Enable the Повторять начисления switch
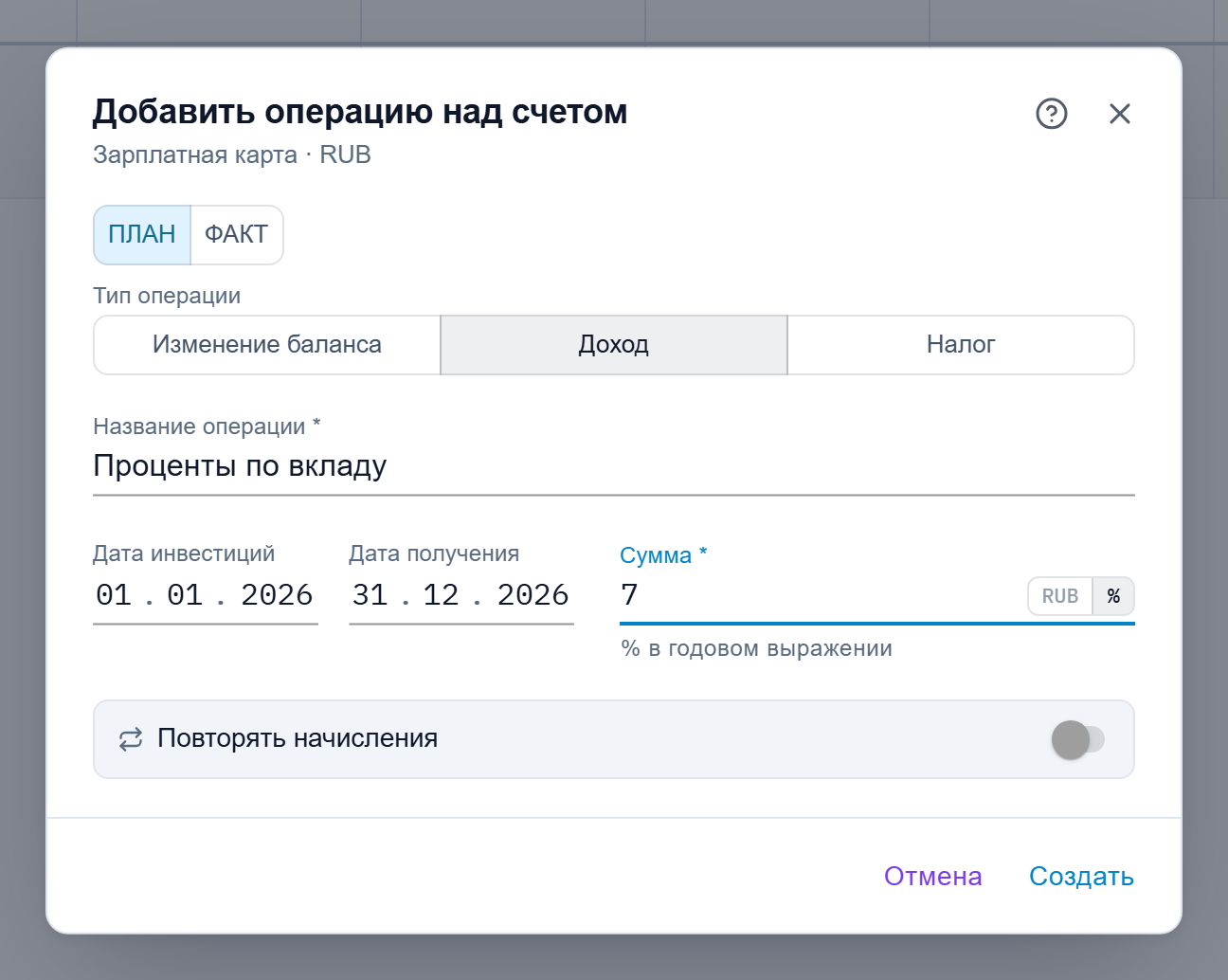Viewport: 1228px width, 980px height. [1078, 739]
